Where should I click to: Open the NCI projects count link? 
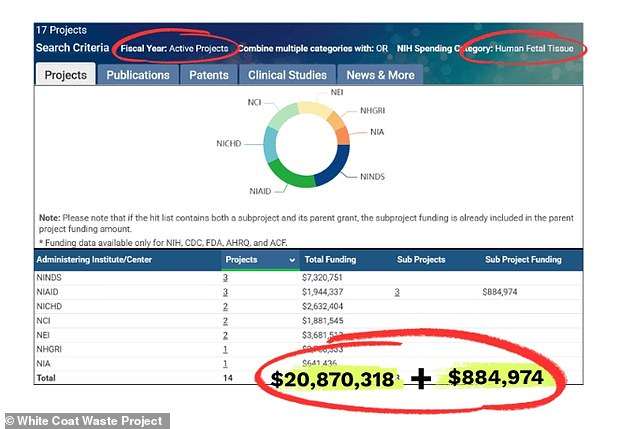tap(225, 321)
